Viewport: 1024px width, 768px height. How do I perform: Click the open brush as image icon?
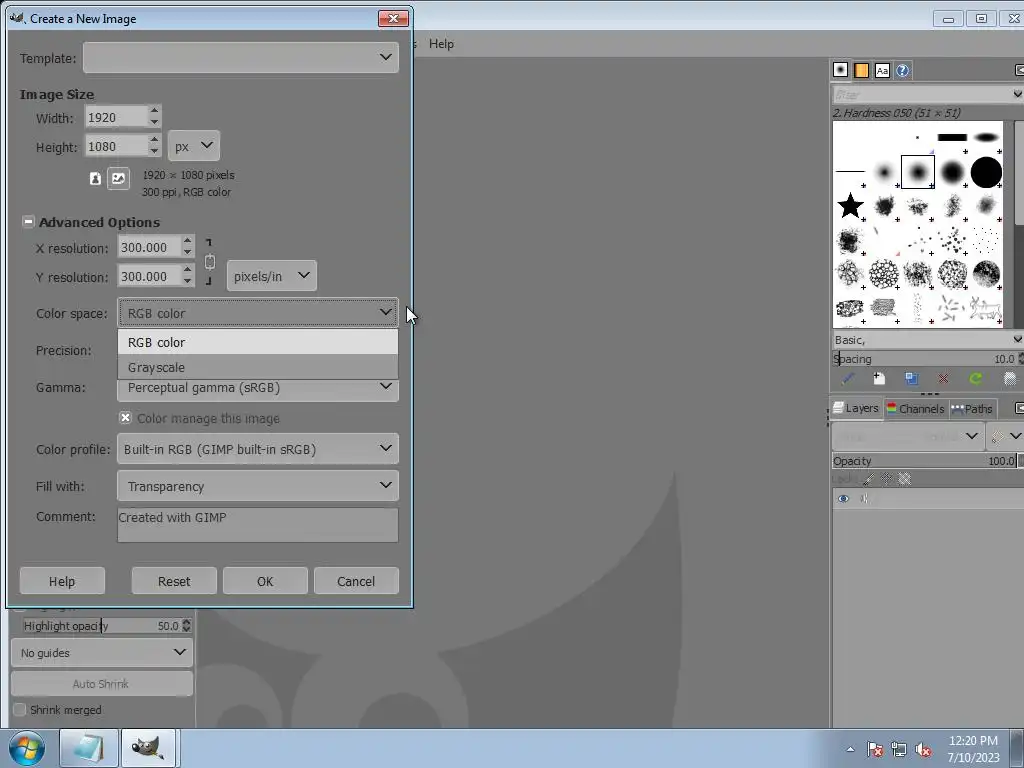[x=1010, y=378]
